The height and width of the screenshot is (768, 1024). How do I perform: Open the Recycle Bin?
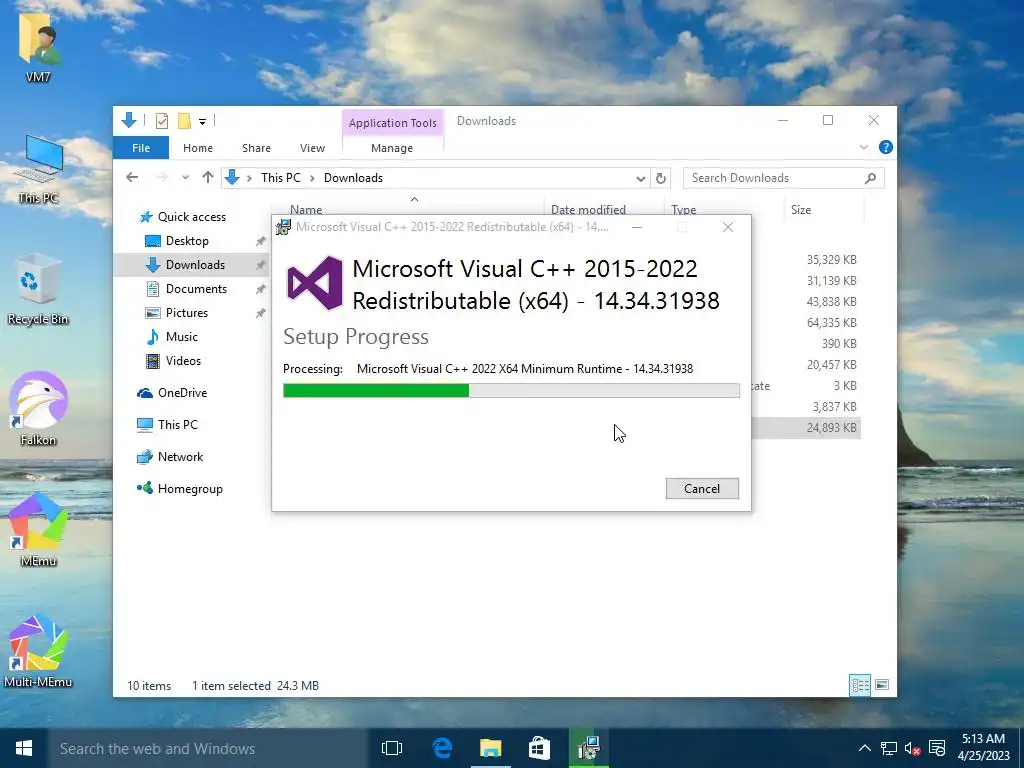(38, 290)
